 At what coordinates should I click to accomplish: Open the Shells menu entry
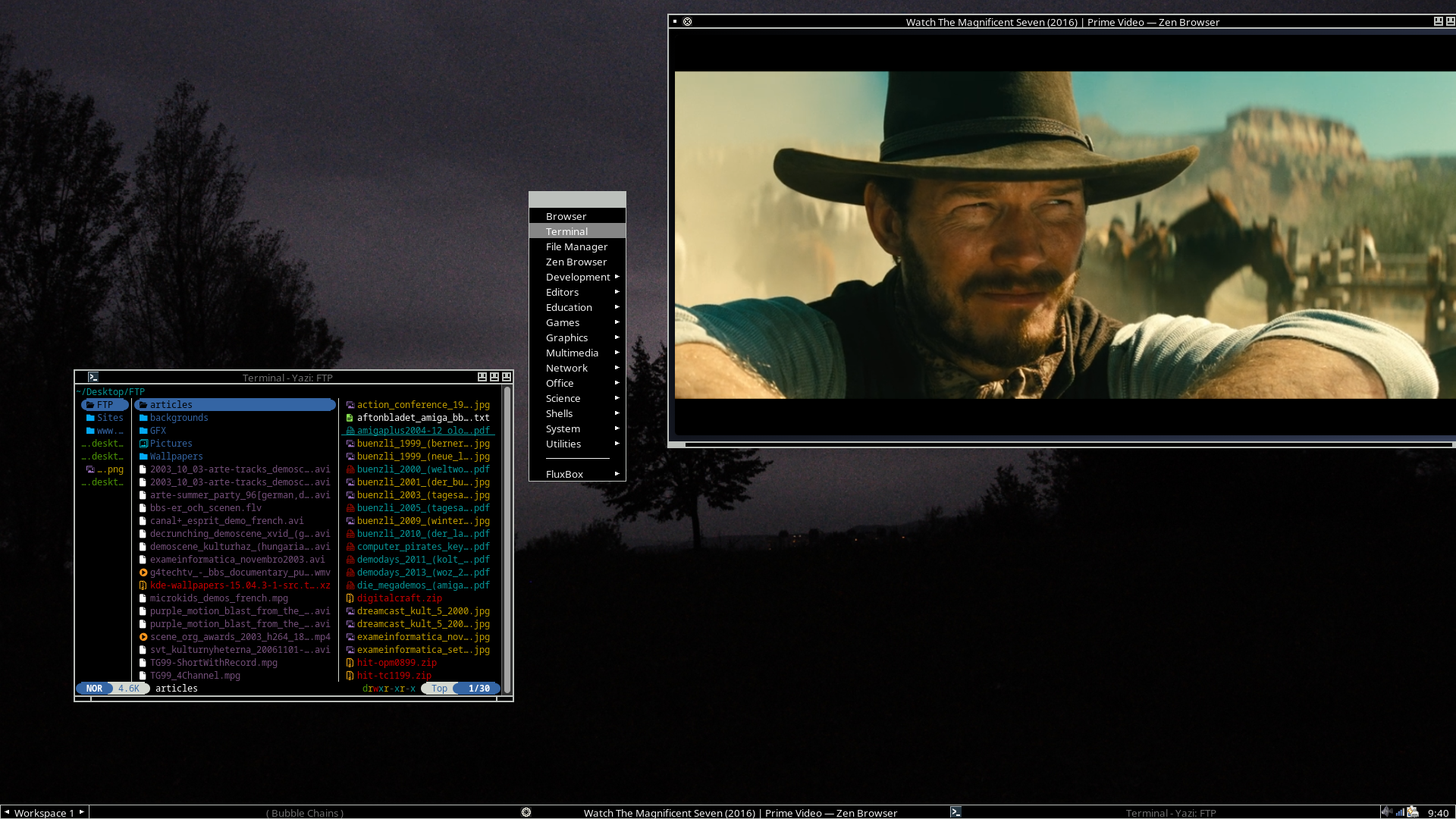click(577, 413)
